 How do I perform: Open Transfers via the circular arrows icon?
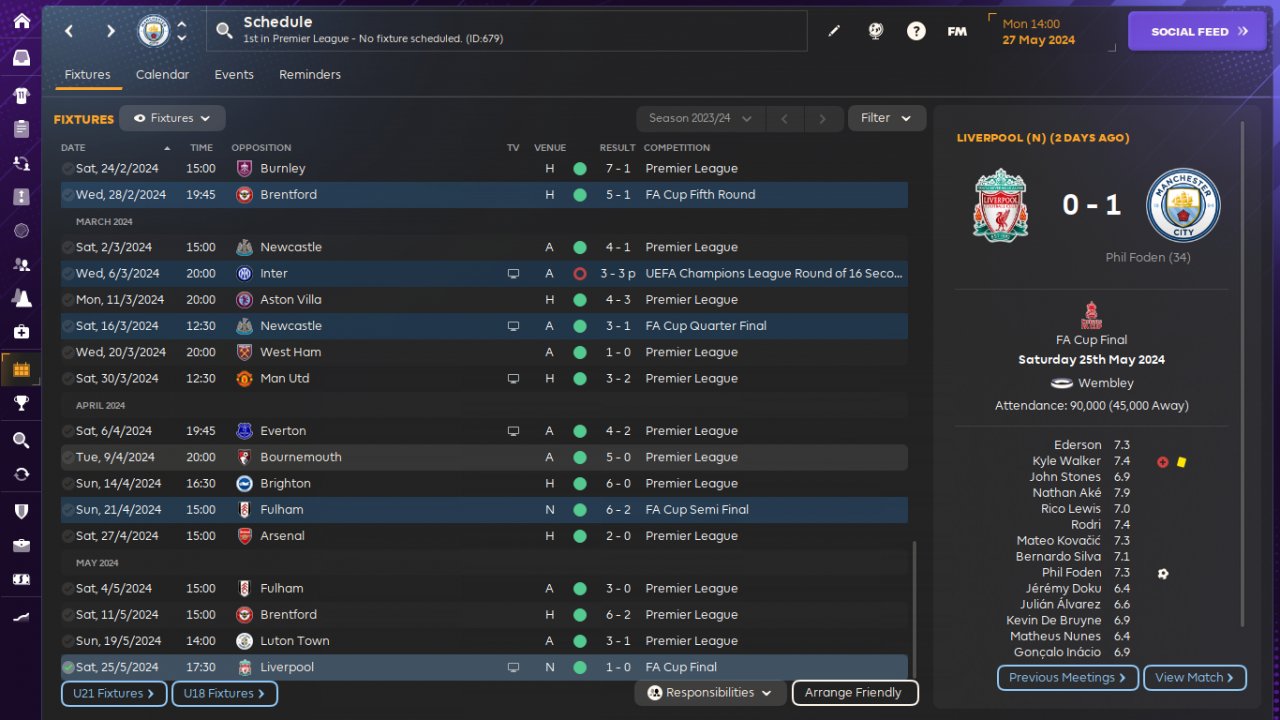(21, 474)
